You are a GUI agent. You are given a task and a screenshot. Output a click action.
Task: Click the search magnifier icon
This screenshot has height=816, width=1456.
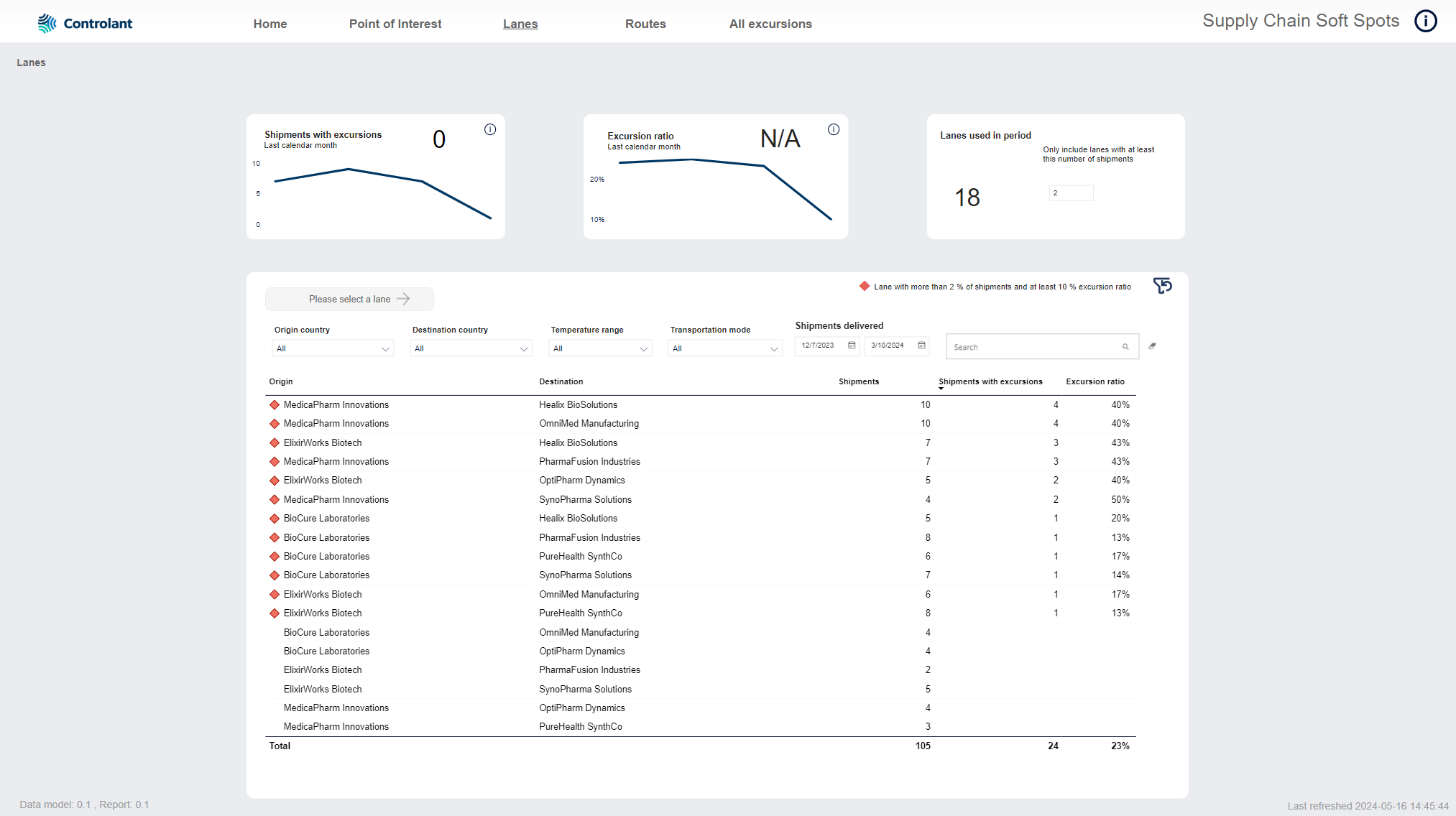click(1125, 347)
